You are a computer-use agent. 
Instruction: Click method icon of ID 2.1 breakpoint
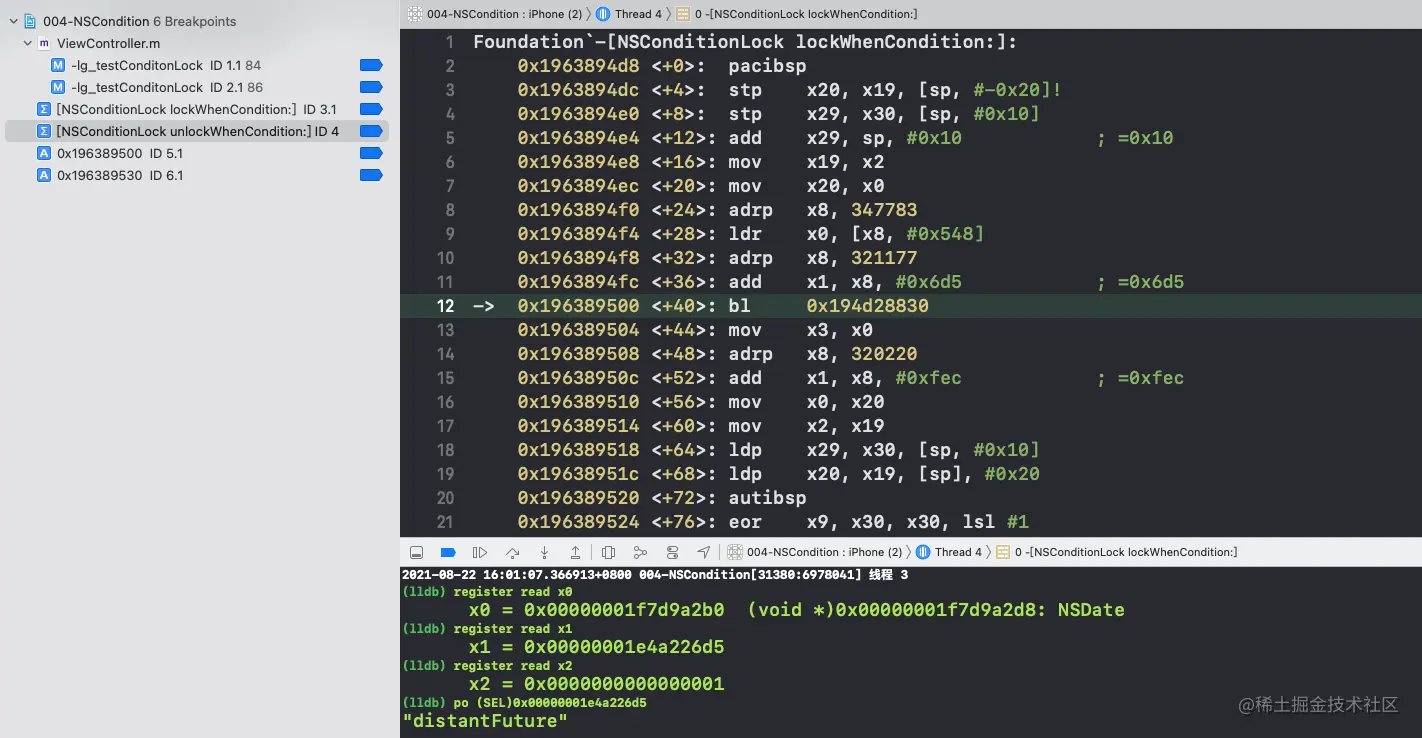click(x=58, y=87)
